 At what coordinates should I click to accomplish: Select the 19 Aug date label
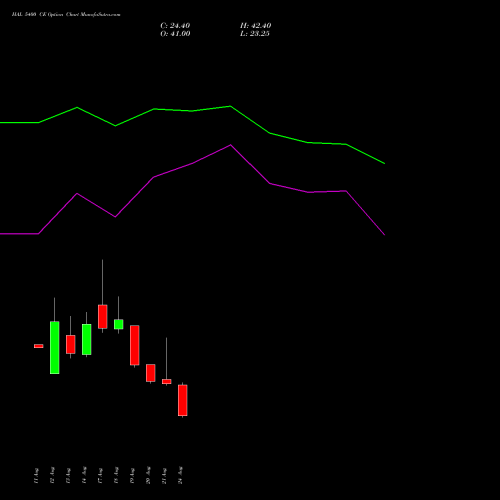pyautogui.click(x=132, y=476)
